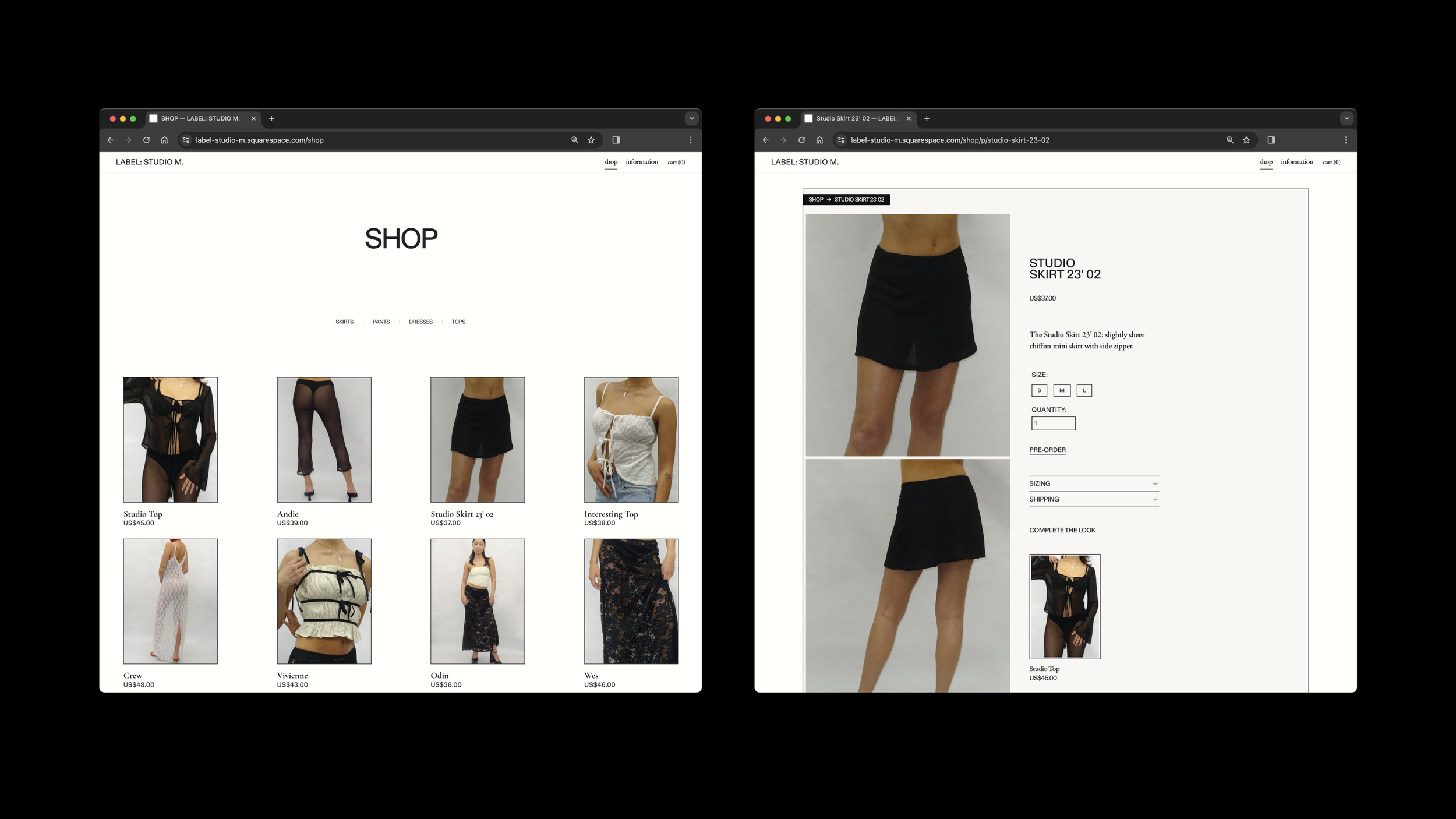Filter shop by DRESSES category

pos(420,322)
